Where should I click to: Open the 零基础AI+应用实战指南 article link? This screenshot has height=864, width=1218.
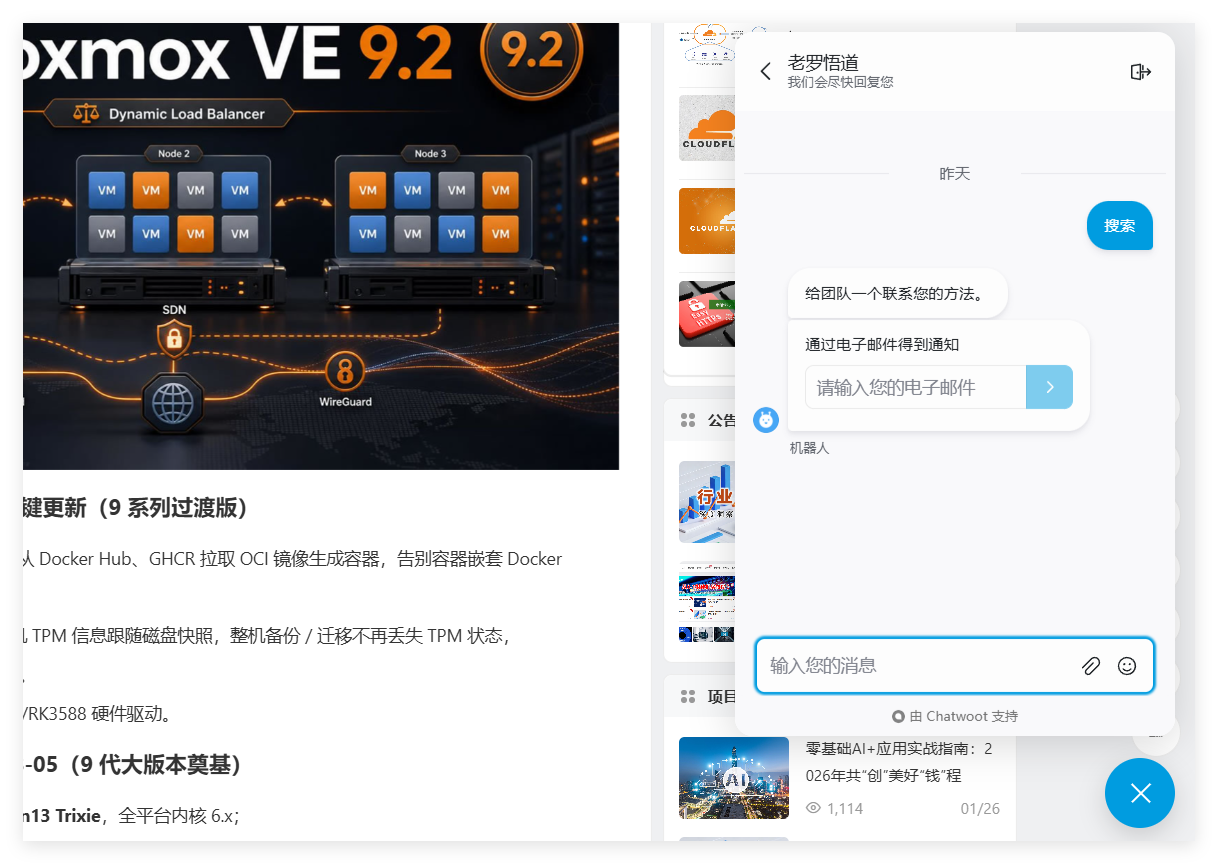(899, 762)
